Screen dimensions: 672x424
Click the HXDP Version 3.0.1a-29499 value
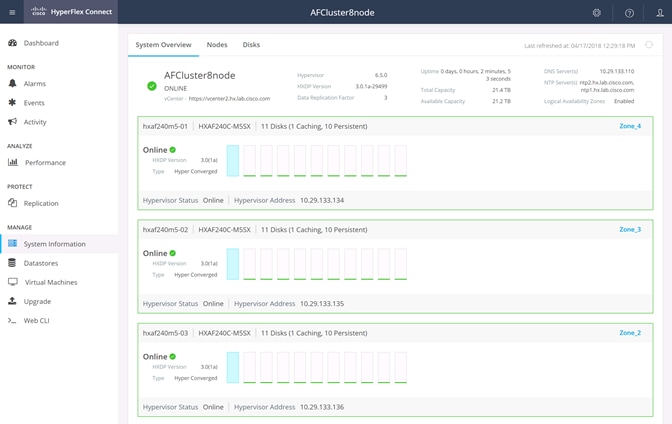coord(371,86)
